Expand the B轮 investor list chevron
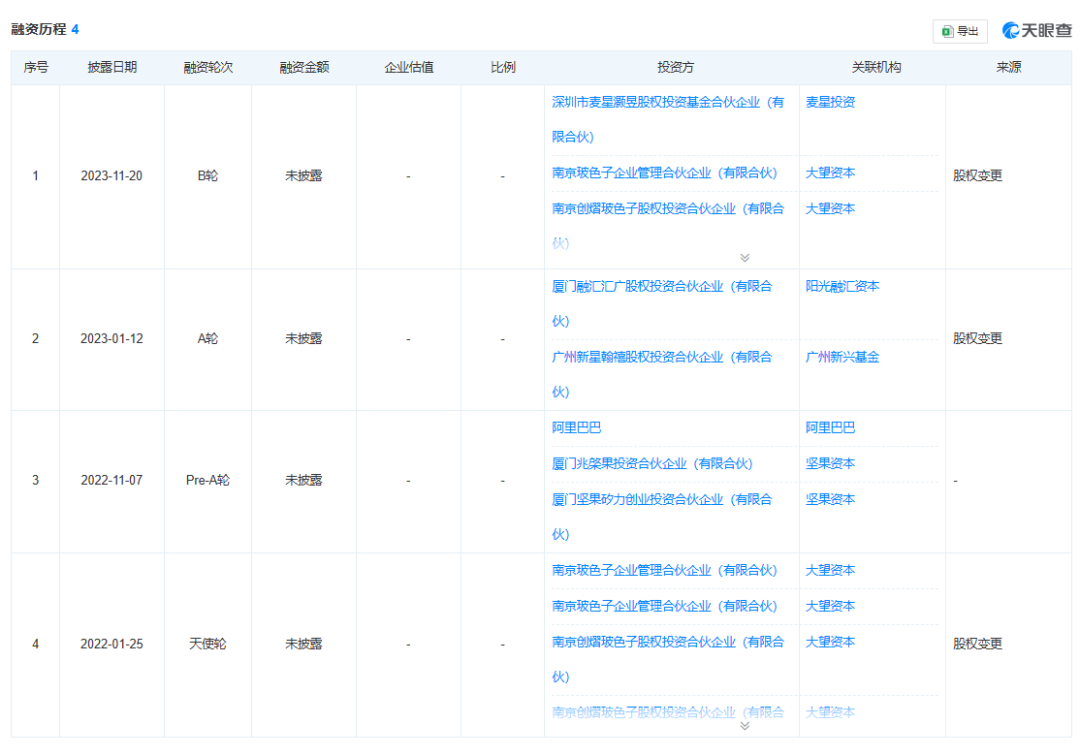The image size is (1080, 756). click(x=745, y=258)
